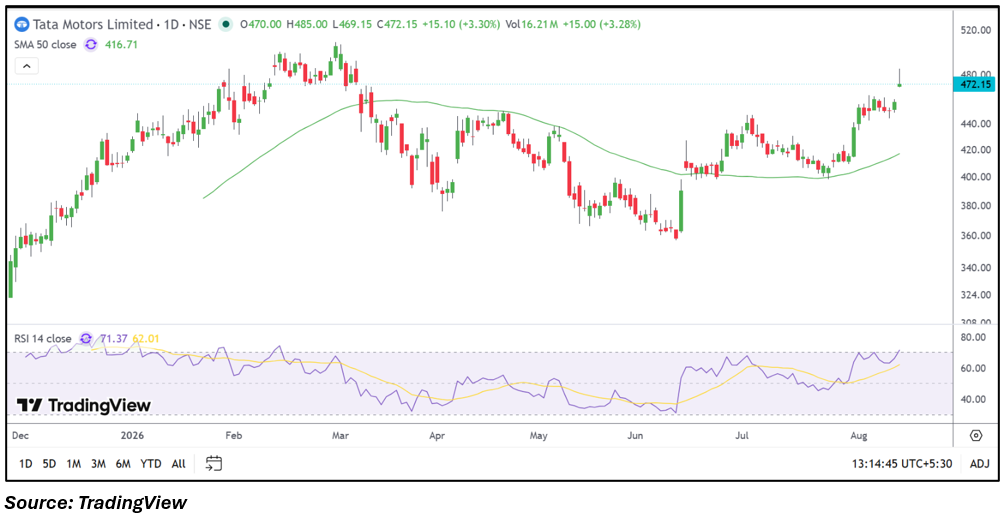The height and width of the screenshot is (516, 1001).
Task: Click the May label on time axis
Action: pos(539,436)
